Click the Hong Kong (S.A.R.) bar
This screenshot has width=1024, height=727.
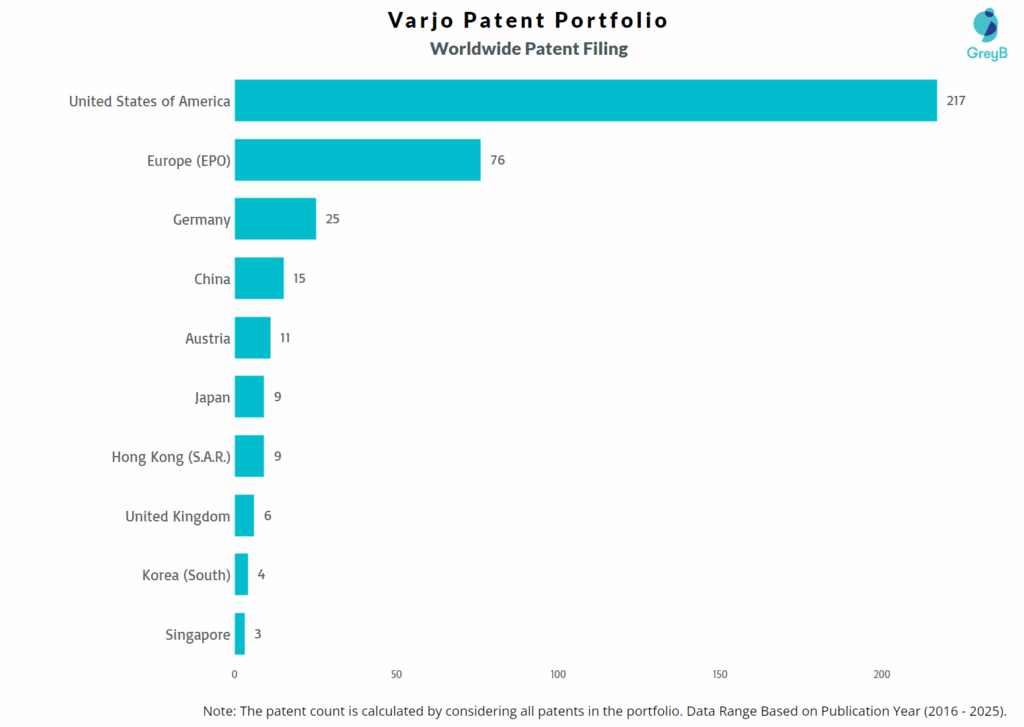click(x=249, y=456)
